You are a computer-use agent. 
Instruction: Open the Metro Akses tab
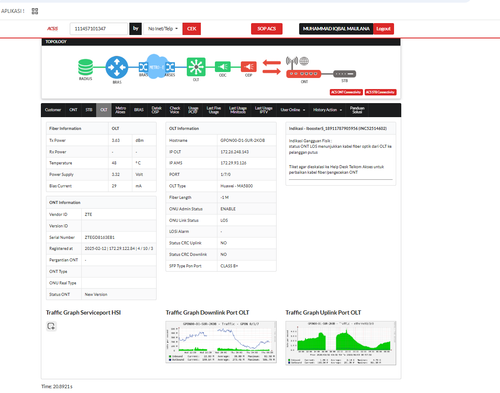pos(120,110)
